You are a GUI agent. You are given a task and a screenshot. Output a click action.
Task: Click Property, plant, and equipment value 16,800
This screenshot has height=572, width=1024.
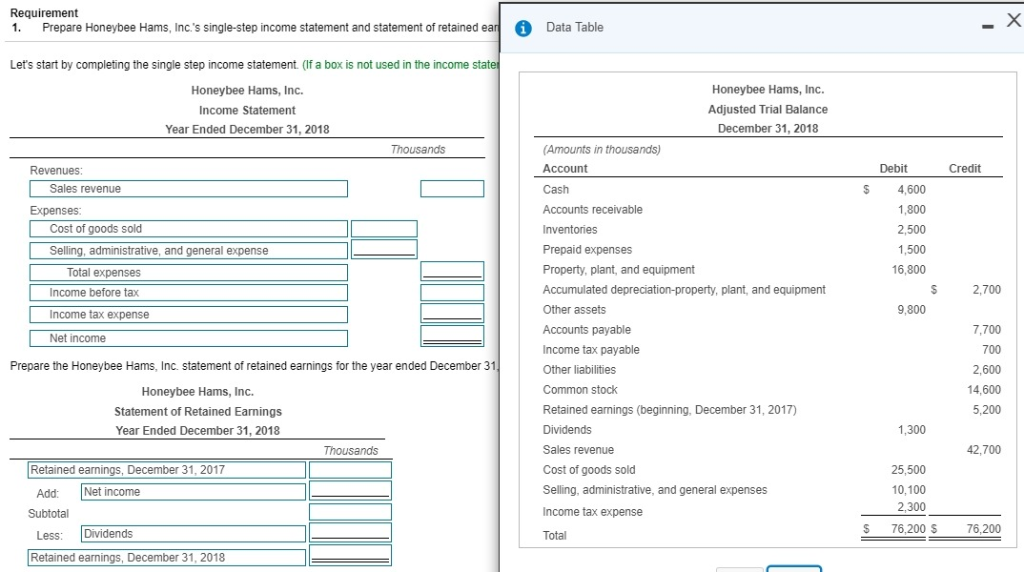click(908, 270)
